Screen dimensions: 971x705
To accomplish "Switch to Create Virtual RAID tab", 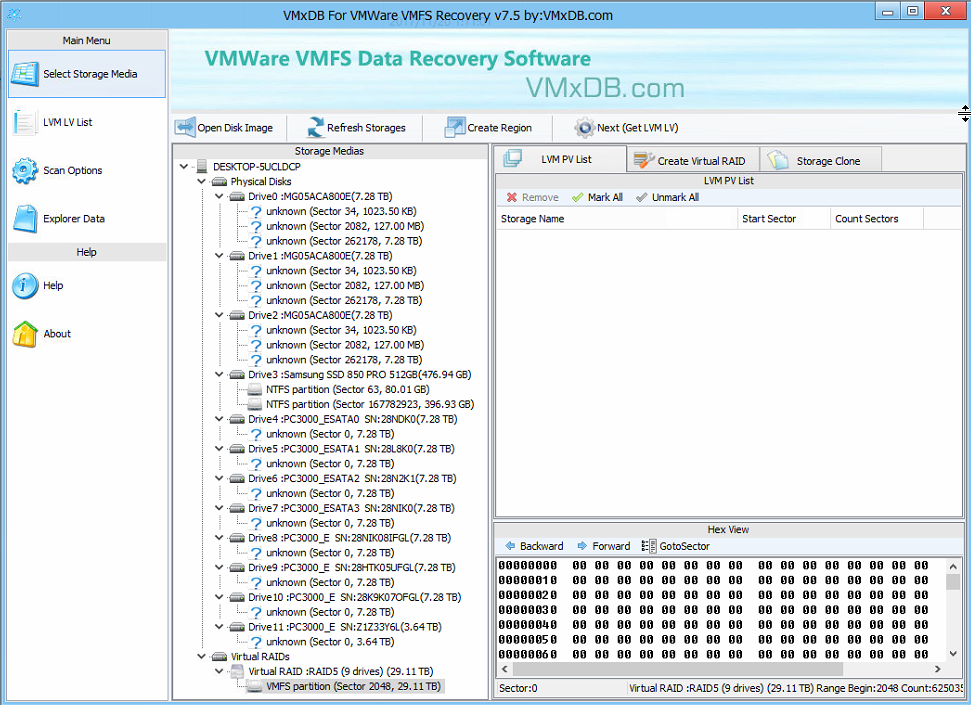I will (692, 160).
